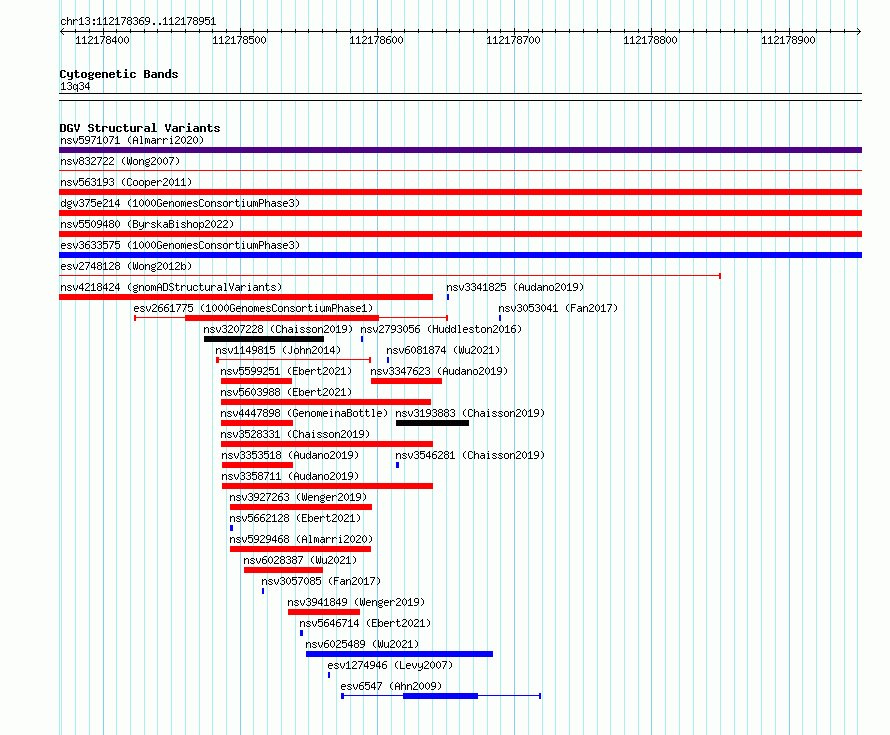Open nsv3941849 (Wenger2019) variant label

(356, 602)
